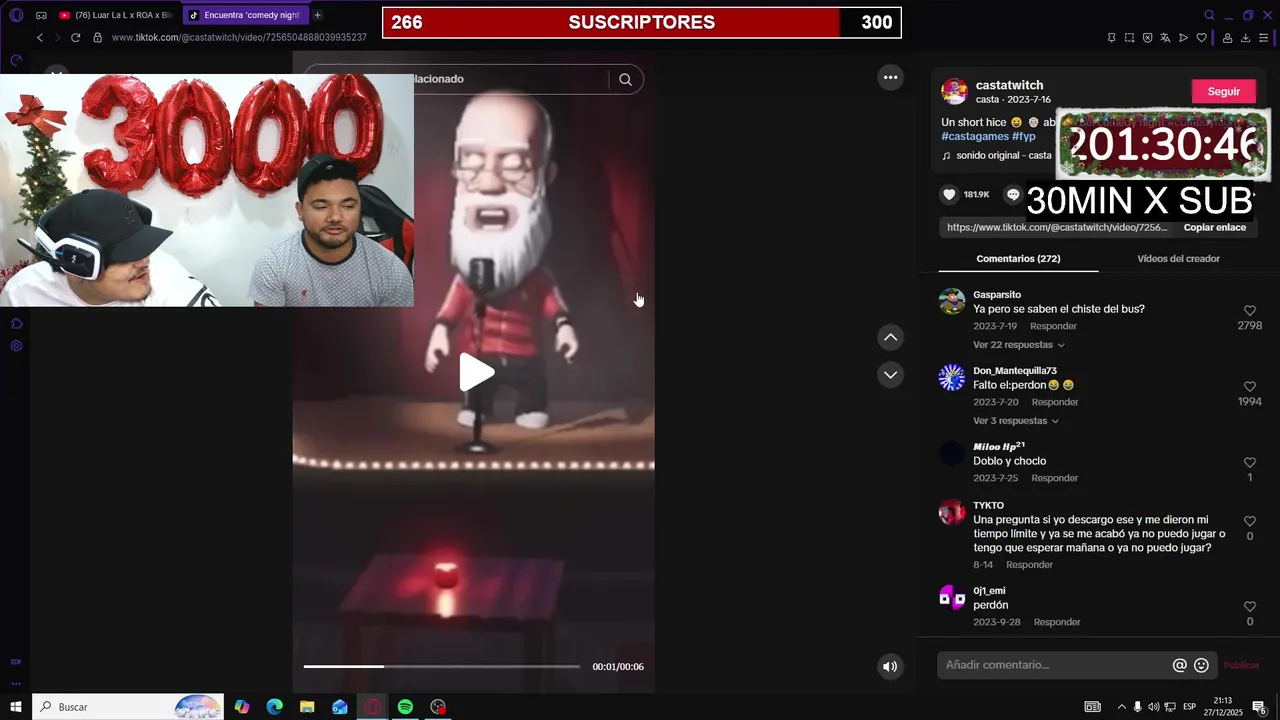
Task: Go back with browser back arrow
Action: click(40, 37)
